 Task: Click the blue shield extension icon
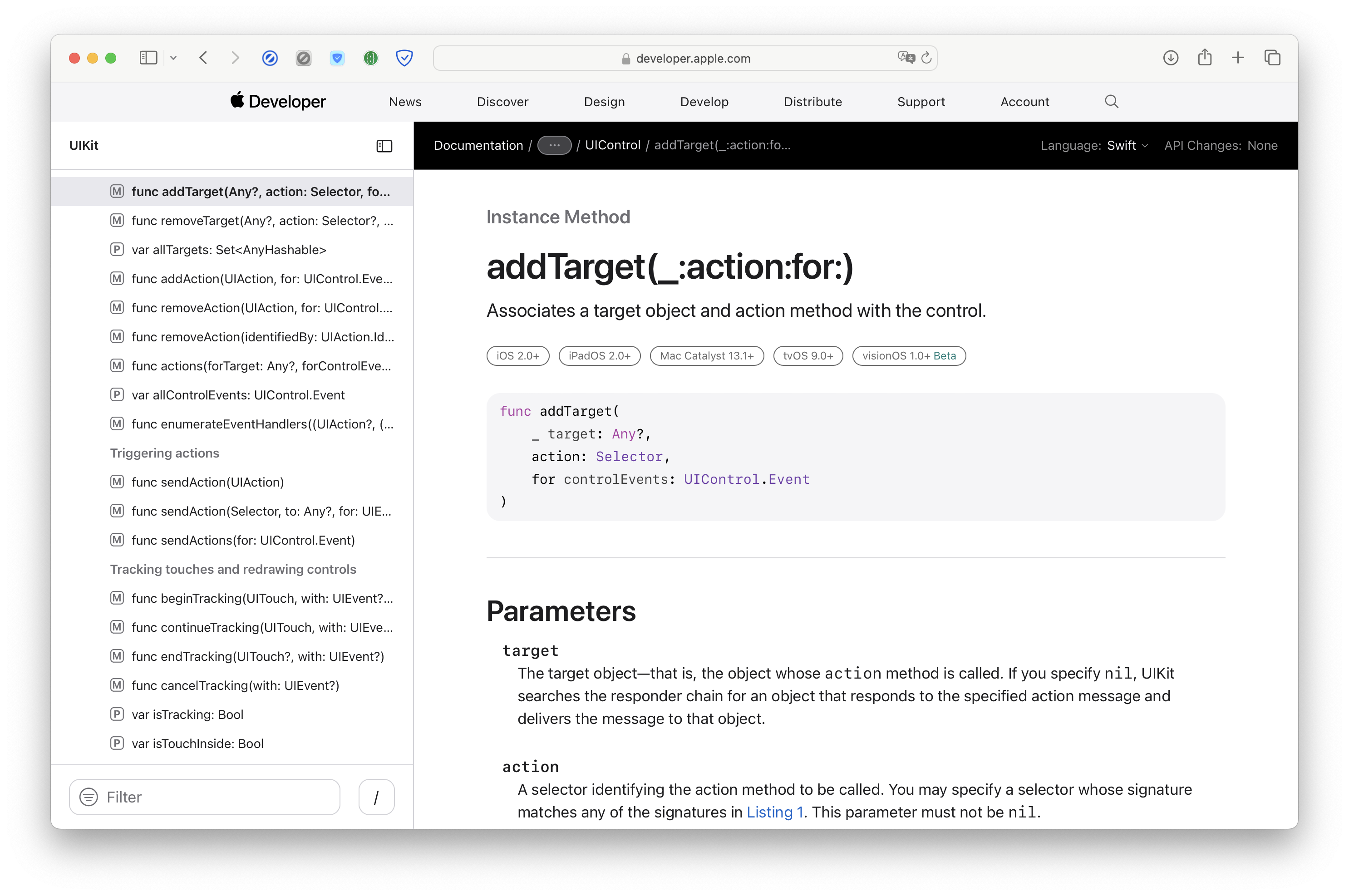tap(404, 58)
